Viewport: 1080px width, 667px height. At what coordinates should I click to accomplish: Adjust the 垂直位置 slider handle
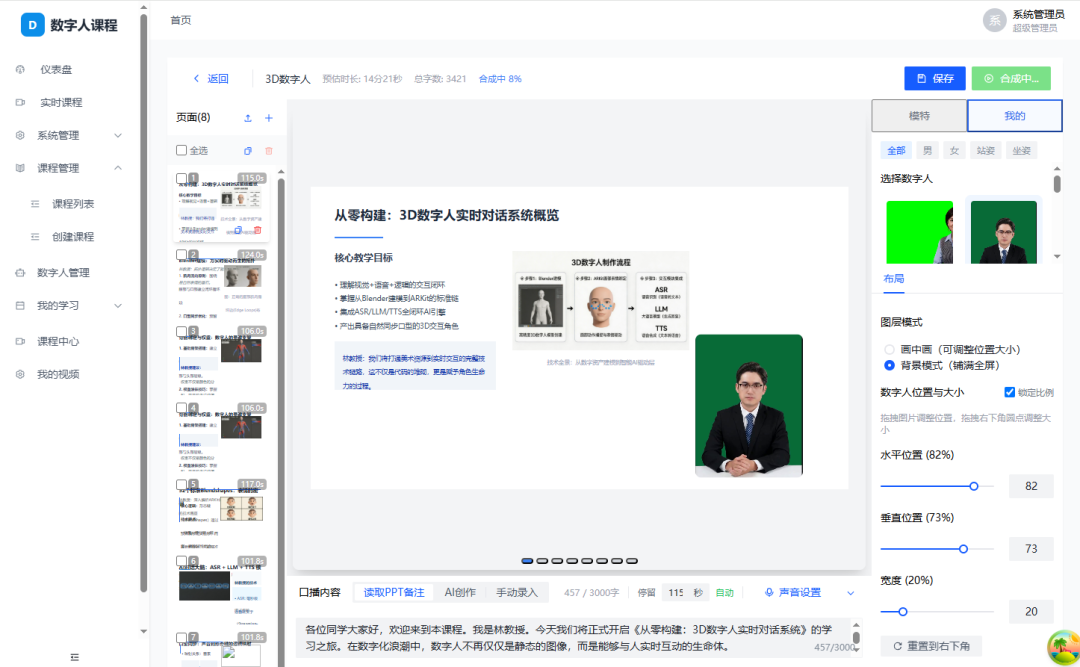click(964, 549)
